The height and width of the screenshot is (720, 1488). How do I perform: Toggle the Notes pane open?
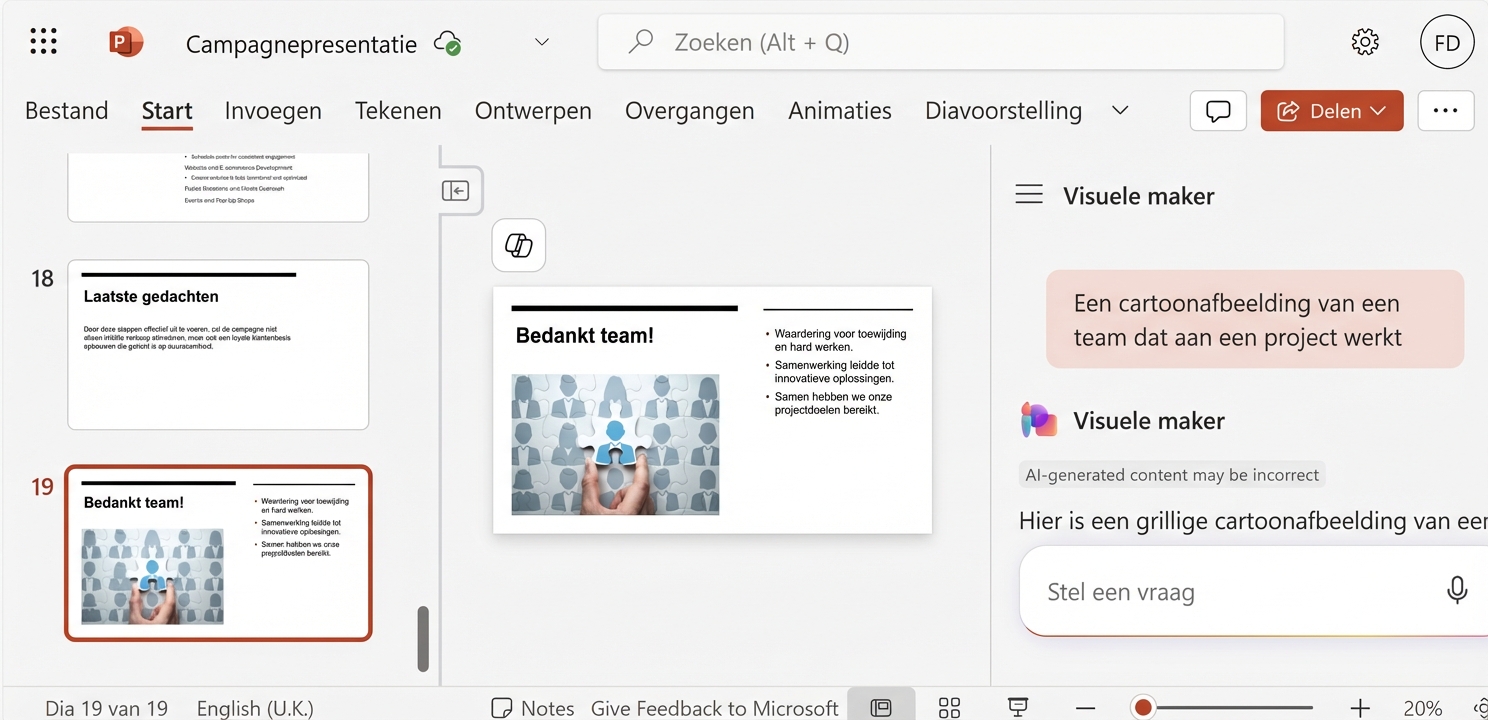[x=531, y=707]
